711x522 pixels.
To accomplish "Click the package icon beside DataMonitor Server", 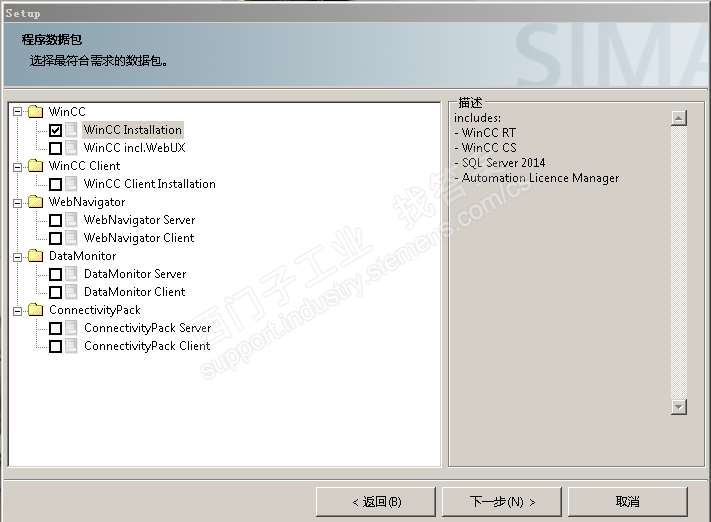I will tap(71, 274).
